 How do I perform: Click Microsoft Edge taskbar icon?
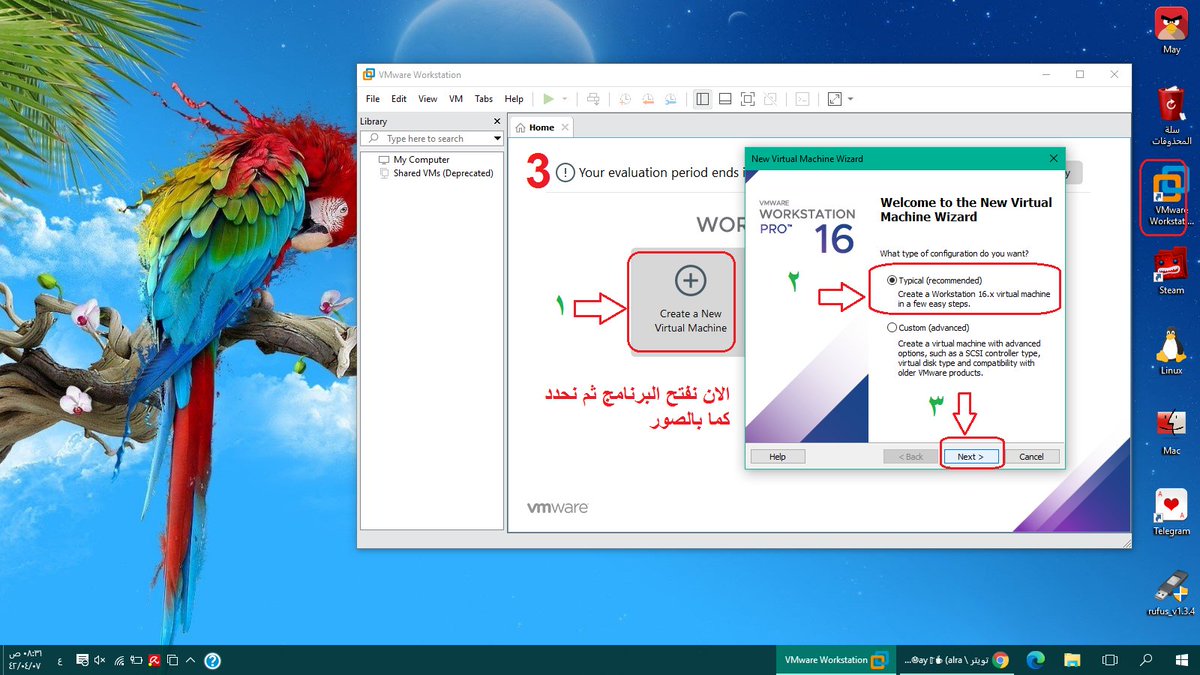(x=1036, y=660)
